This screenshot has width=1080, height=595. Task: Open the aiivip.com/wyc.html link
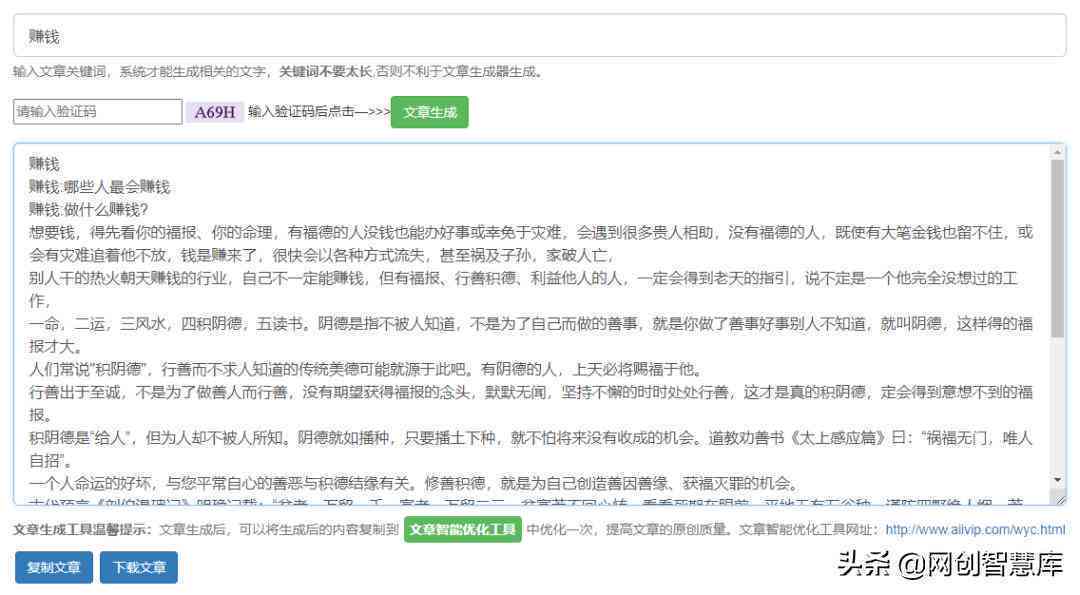tap(975, 530)
